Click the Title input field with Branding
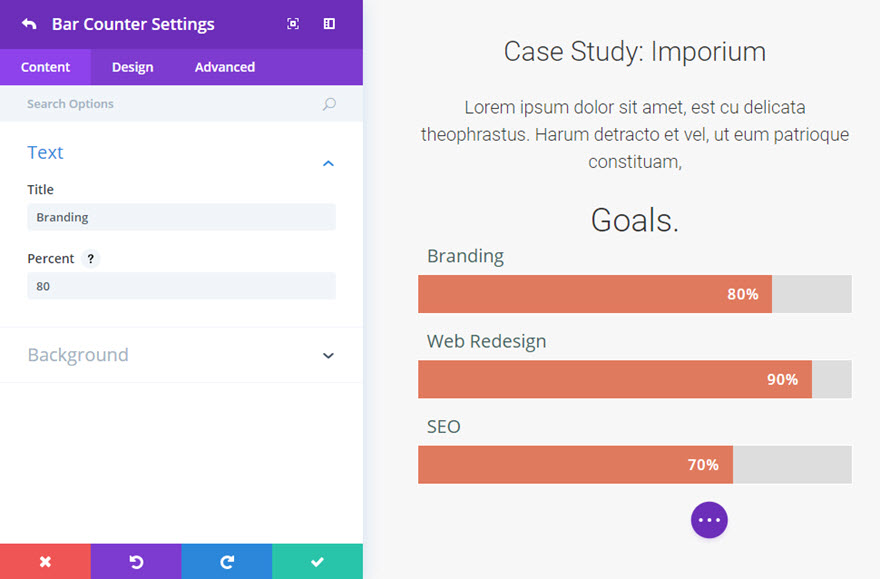Screen dimensions: 880x579 [x=181, y=217]
